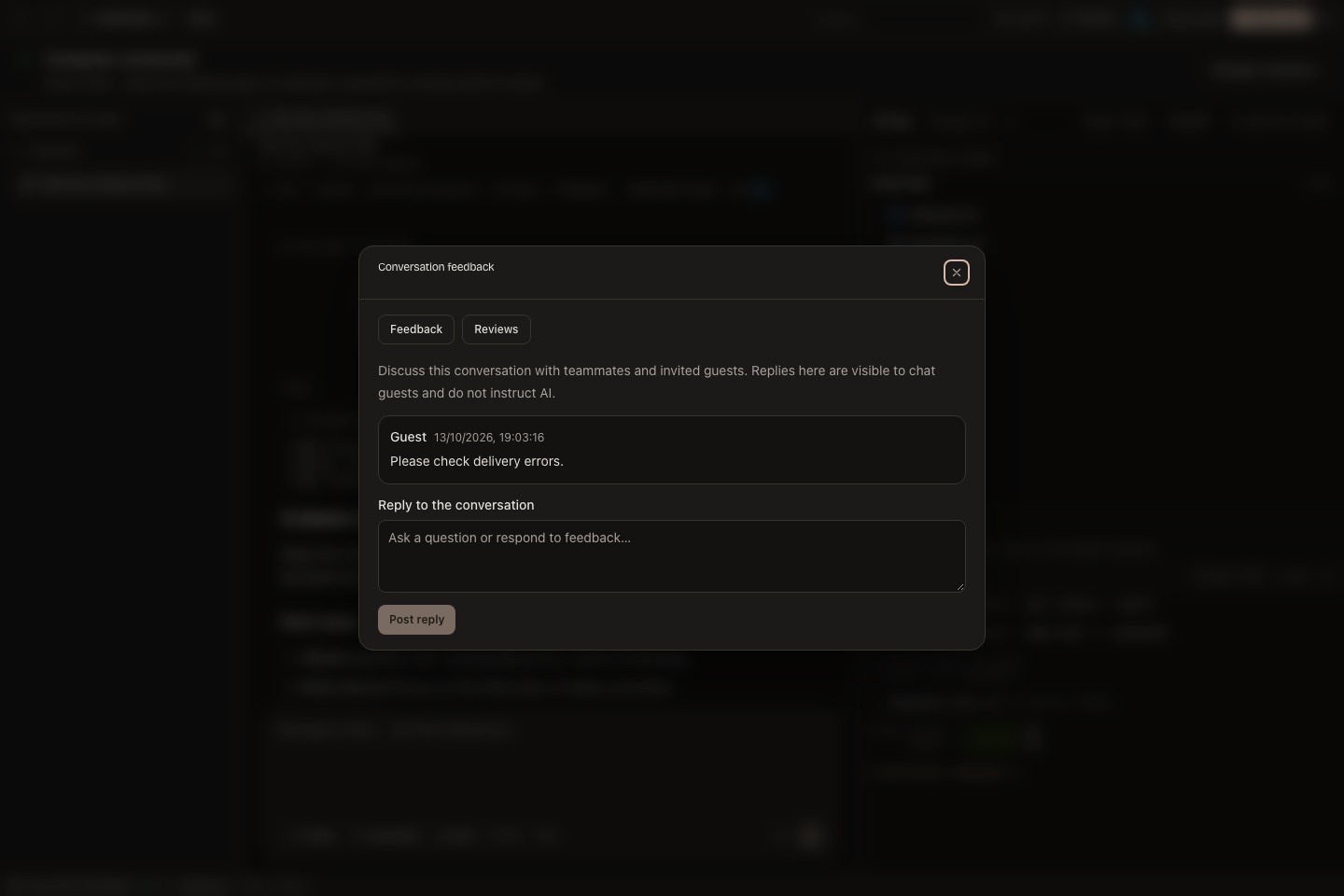This screenshot has width=1344, height=896.
Task: Post reply to the conversation
Action: click(416, 620)
